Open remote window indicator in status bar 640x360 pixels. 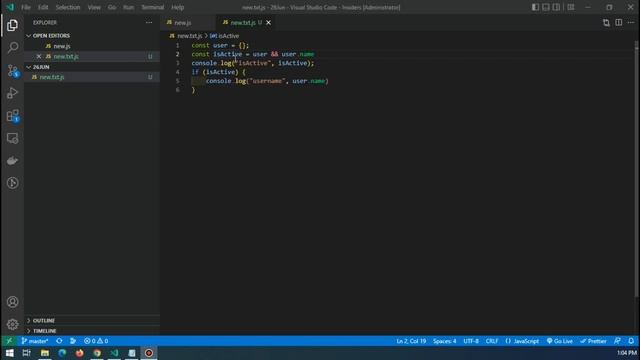point(9,341)
